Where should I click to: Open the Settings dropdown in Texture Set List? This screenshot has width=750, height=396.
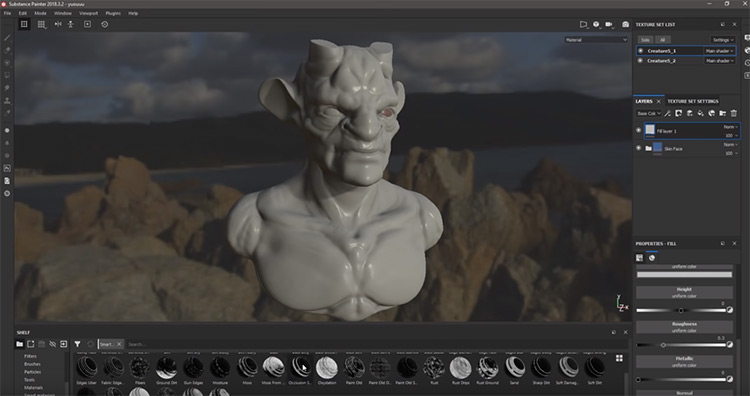point(723,40)
